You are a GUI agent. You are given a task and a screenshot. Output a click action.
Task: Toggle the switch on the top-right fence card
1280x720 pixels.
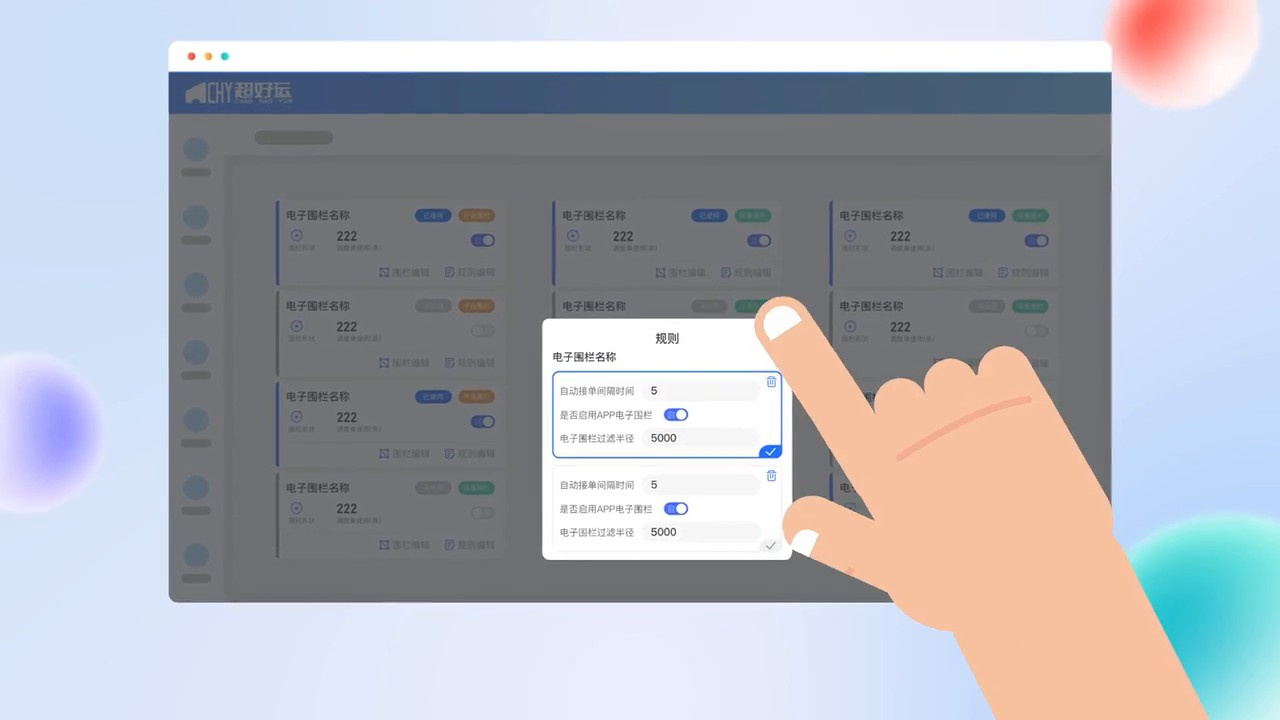[x=1036, y=240]
